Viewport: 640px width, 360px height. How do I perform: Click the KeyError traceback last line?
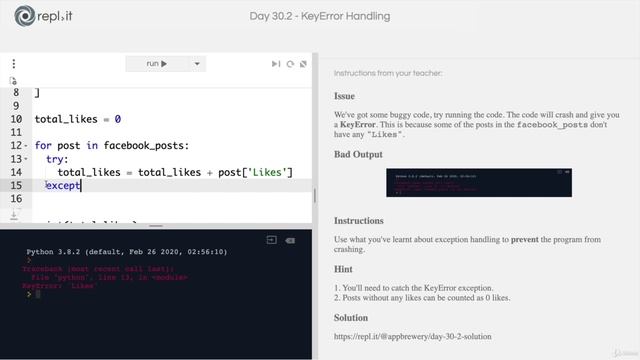(x=59, y=286)
